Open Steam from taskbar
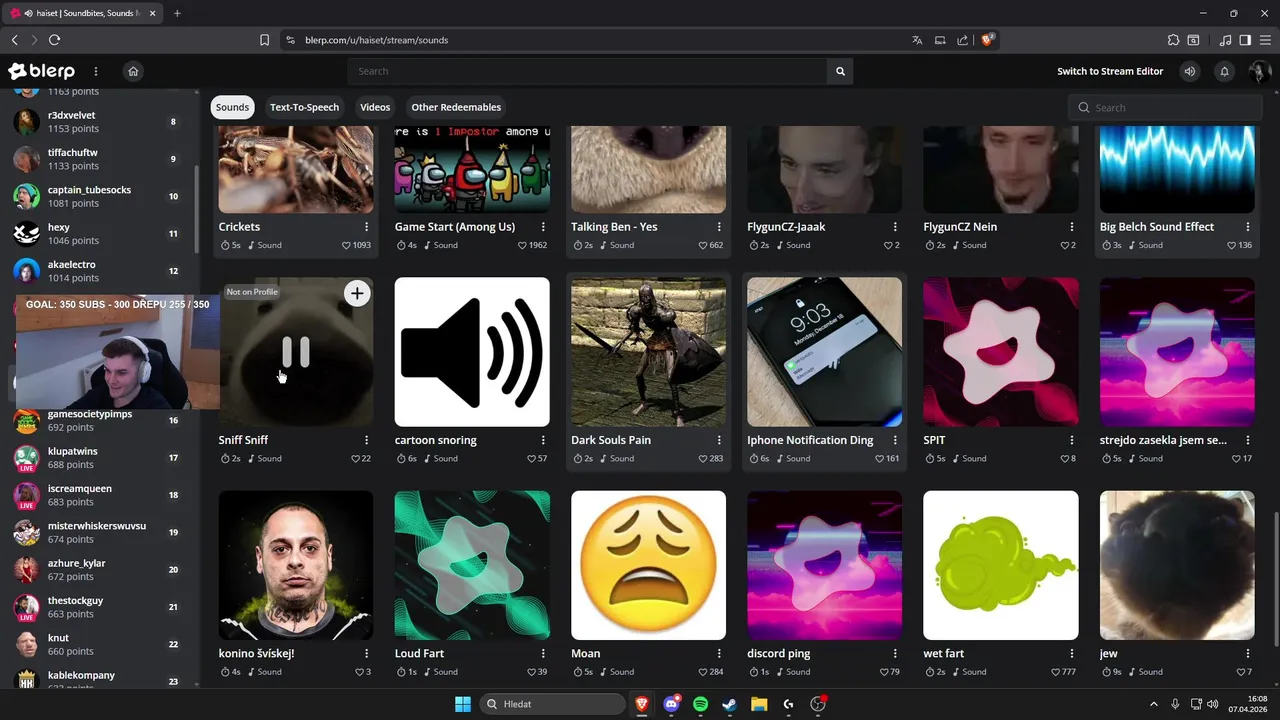 (729, 704)
